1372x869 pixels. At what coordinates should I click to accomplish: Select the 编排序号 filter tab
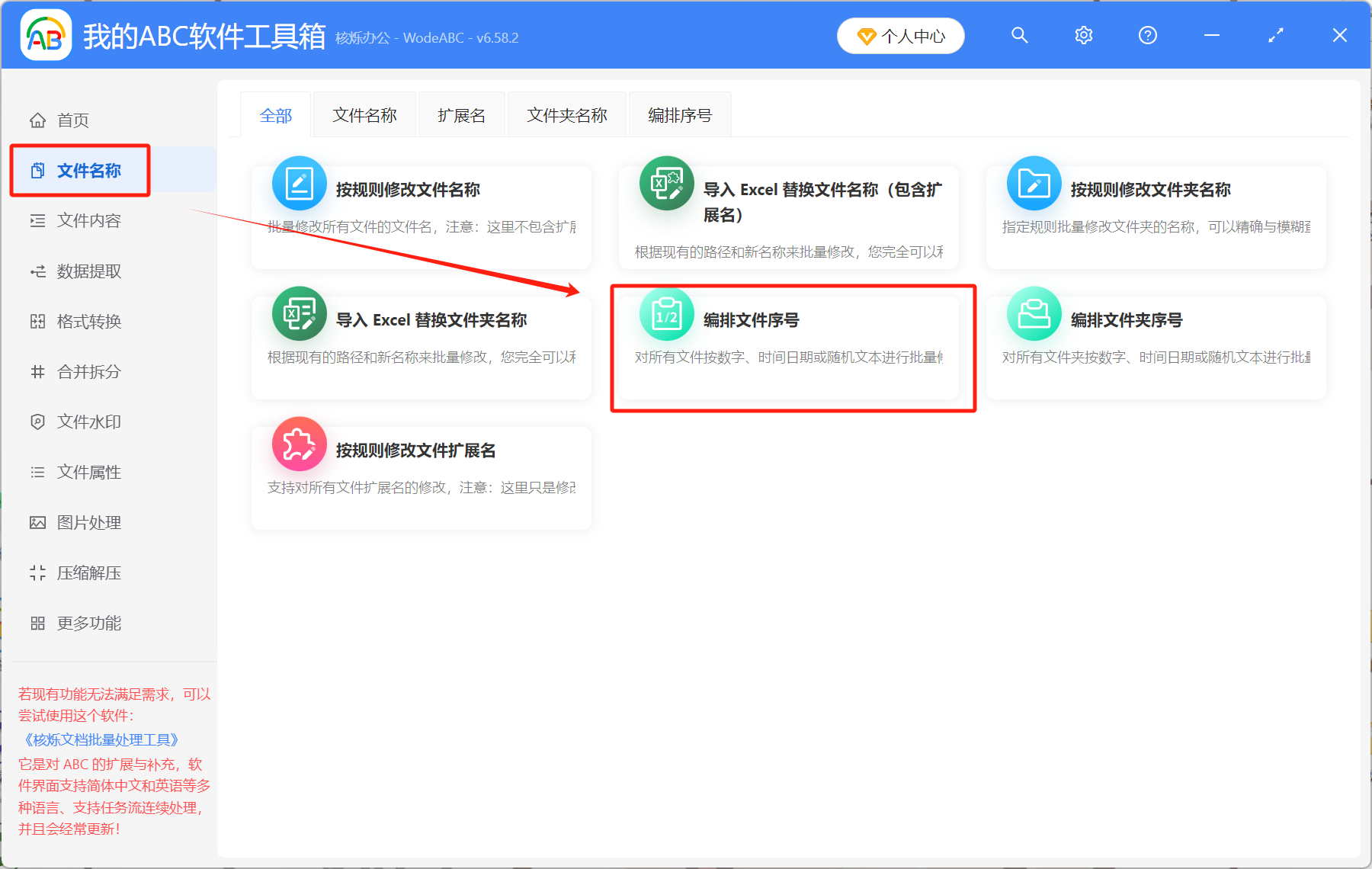pyautogui.click(x=679, y=114)
